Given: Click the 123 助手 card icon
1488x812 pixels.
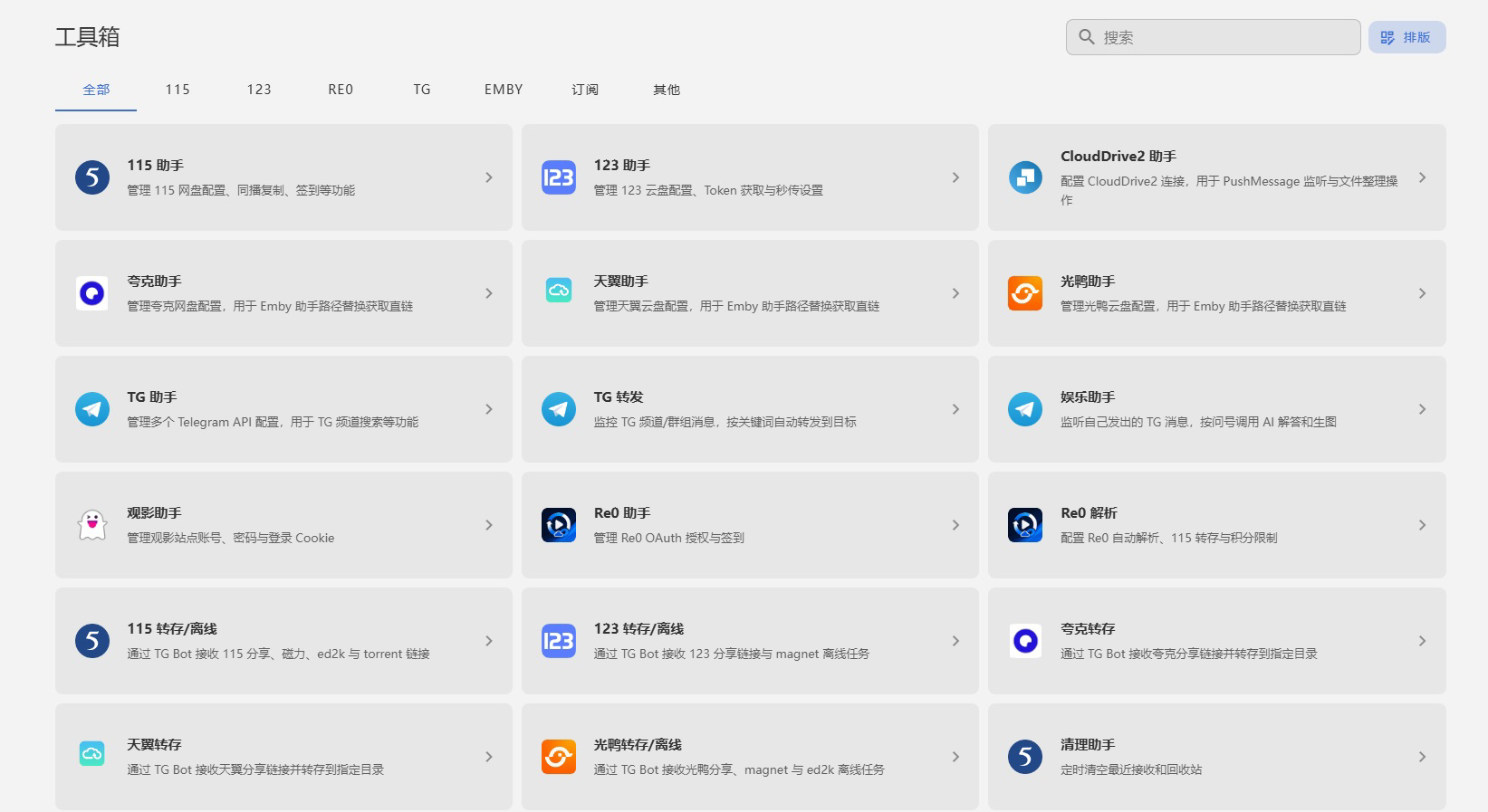Looking at the screenshot, I should click(x=559, y=177).
